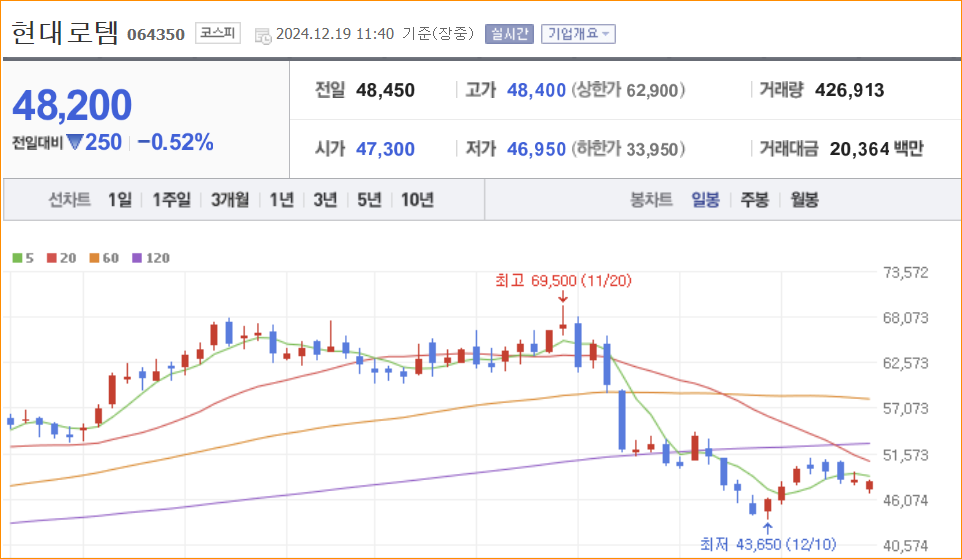Select the 3년 line chart tab
Screen dimensions: 962x559
click(x=325, y=199)
